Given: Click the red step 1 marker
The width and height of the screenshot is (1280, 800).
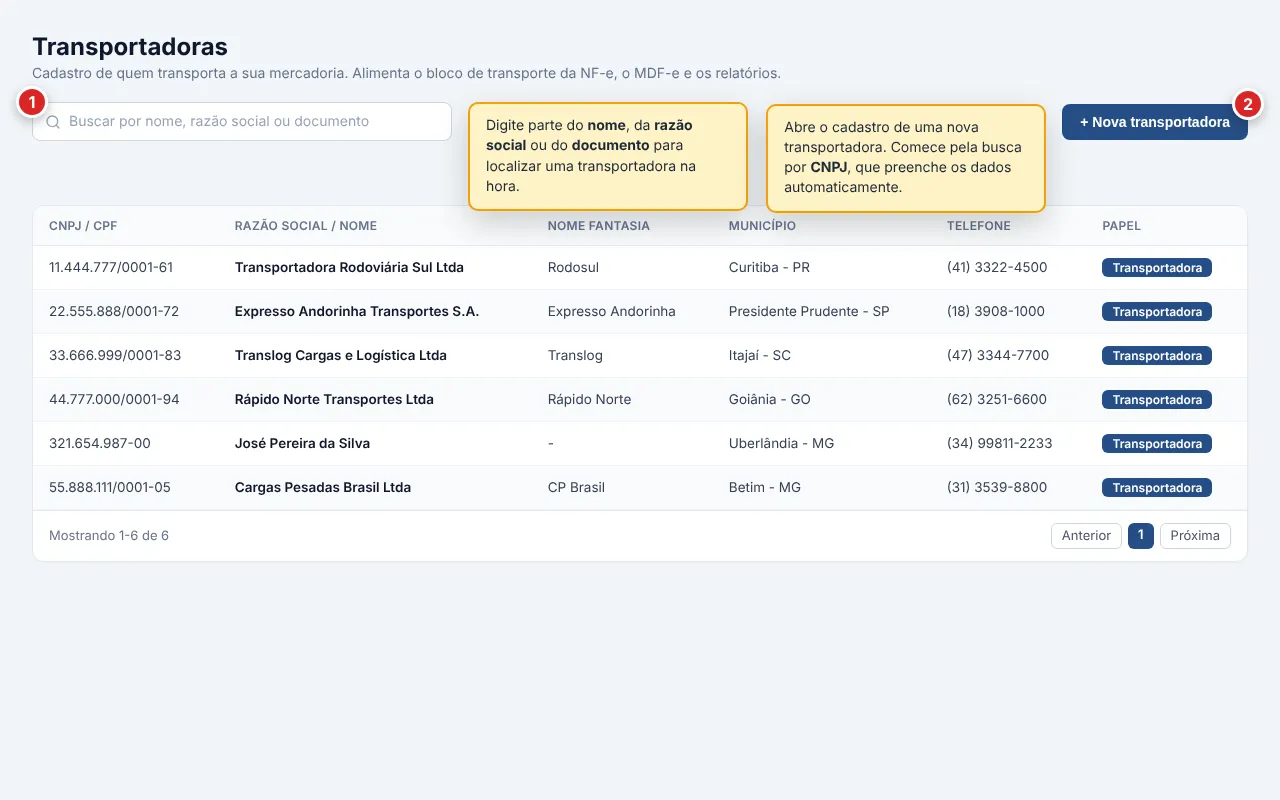Looking at the screenshot, I should pyautogui.click(x=32, y=102).
